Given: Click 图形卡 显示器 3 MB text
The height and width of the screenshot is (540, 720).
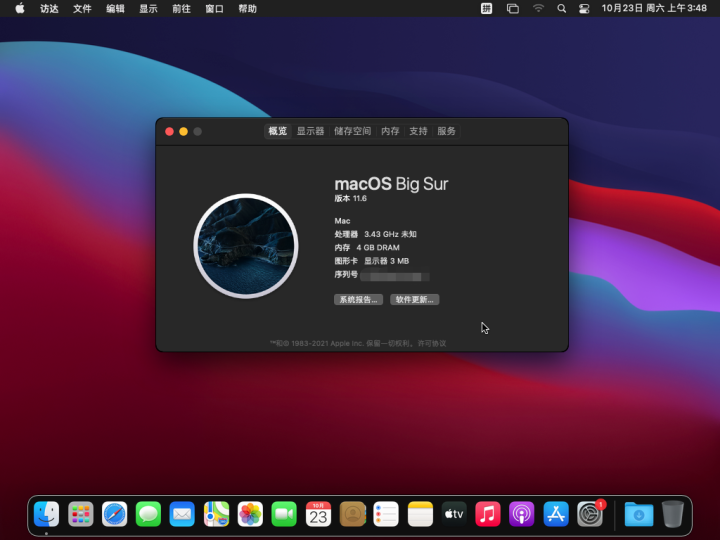Looking at the screenshot, I should coord(371,261).
